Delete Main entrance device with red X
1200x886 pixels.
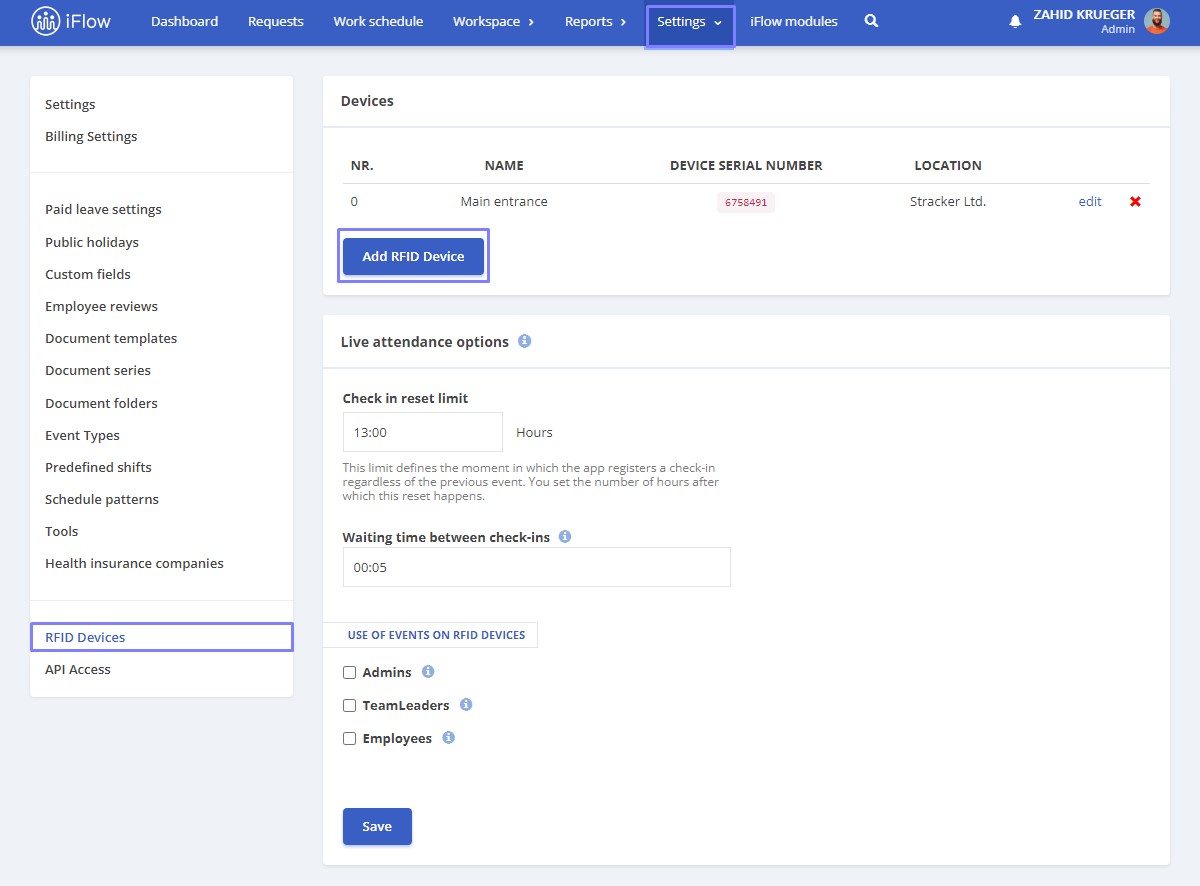point(1135,202)
